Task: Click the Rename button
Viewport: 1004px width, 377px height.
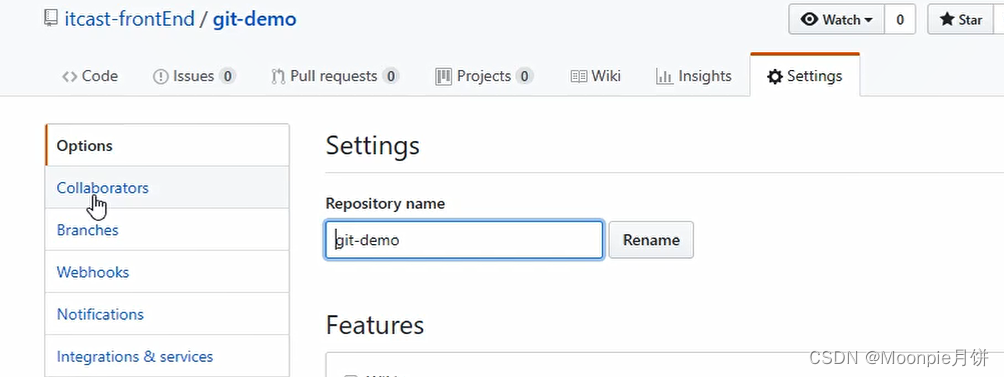Action: tap(651, 240)
